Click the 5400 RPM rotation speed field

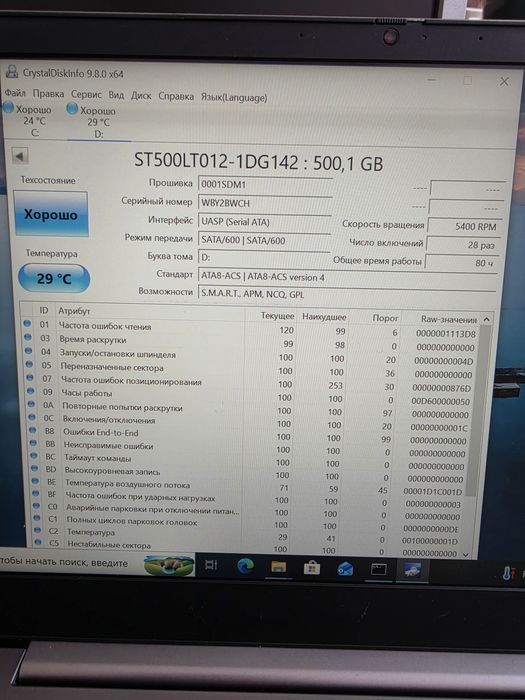464,226
